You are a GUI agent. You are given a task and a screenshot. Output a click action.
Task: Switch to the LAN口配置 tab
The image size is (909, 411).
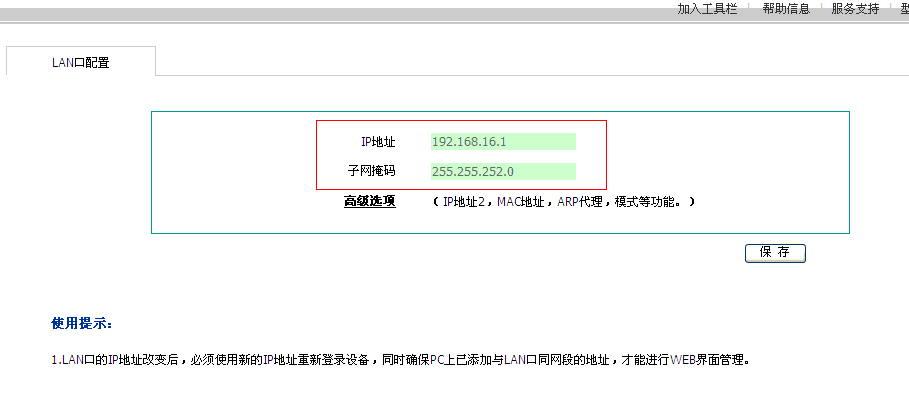[81, 62]
